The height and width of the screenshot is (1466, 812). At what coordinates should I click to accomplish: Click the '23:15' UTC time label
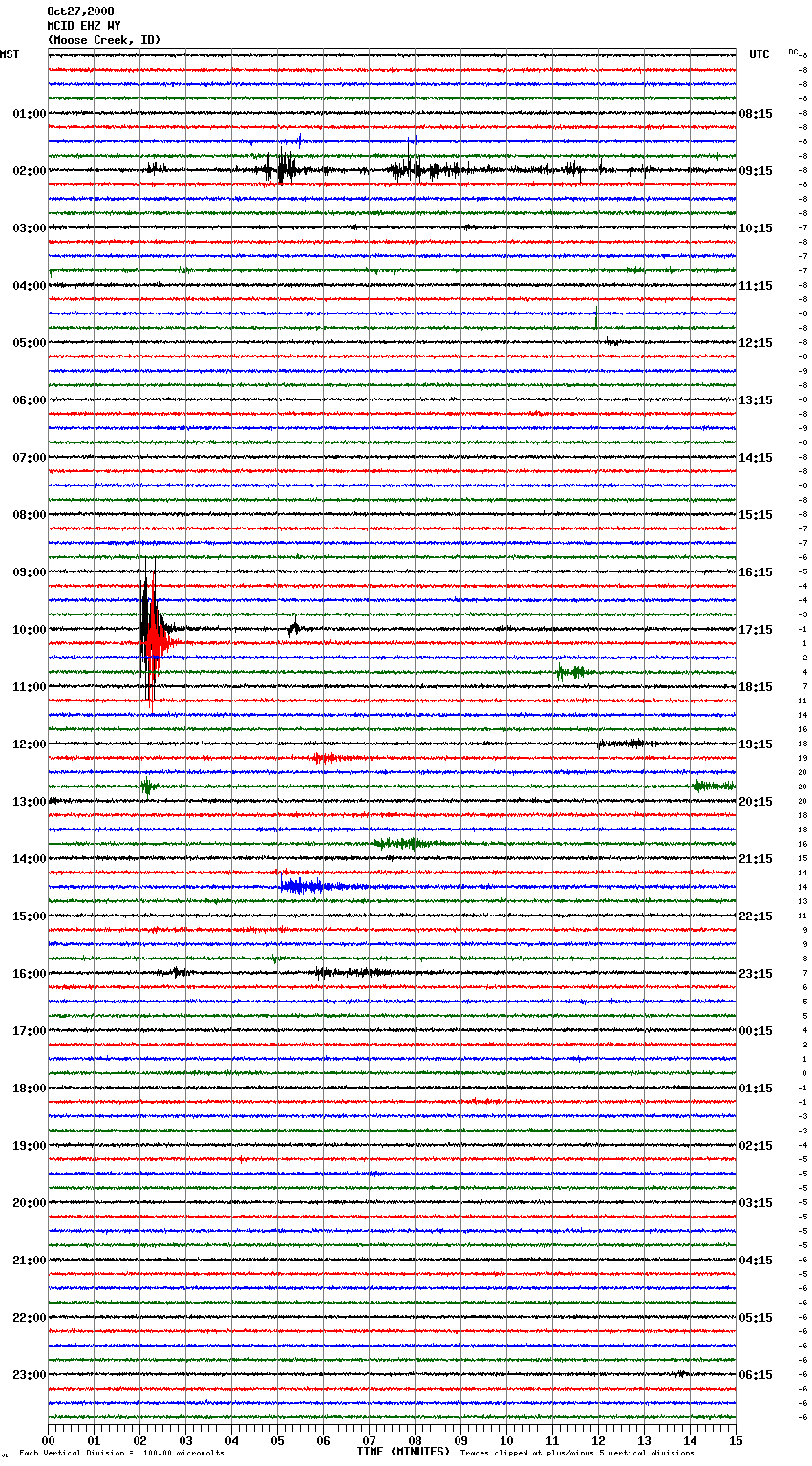[x=756, y=974]
